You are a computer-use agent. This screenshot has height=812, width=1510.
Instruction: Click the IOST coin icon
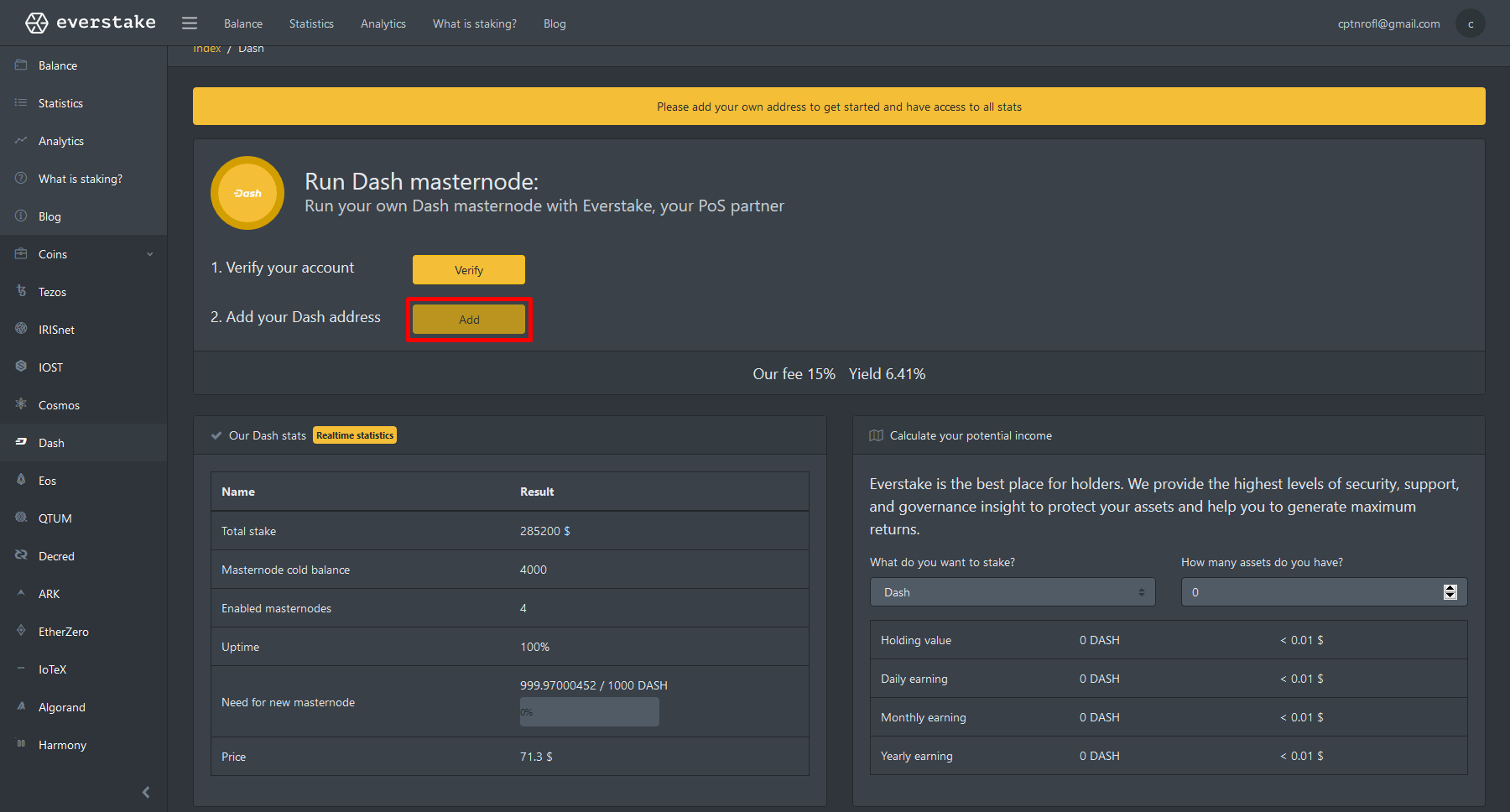pos(21,367)
